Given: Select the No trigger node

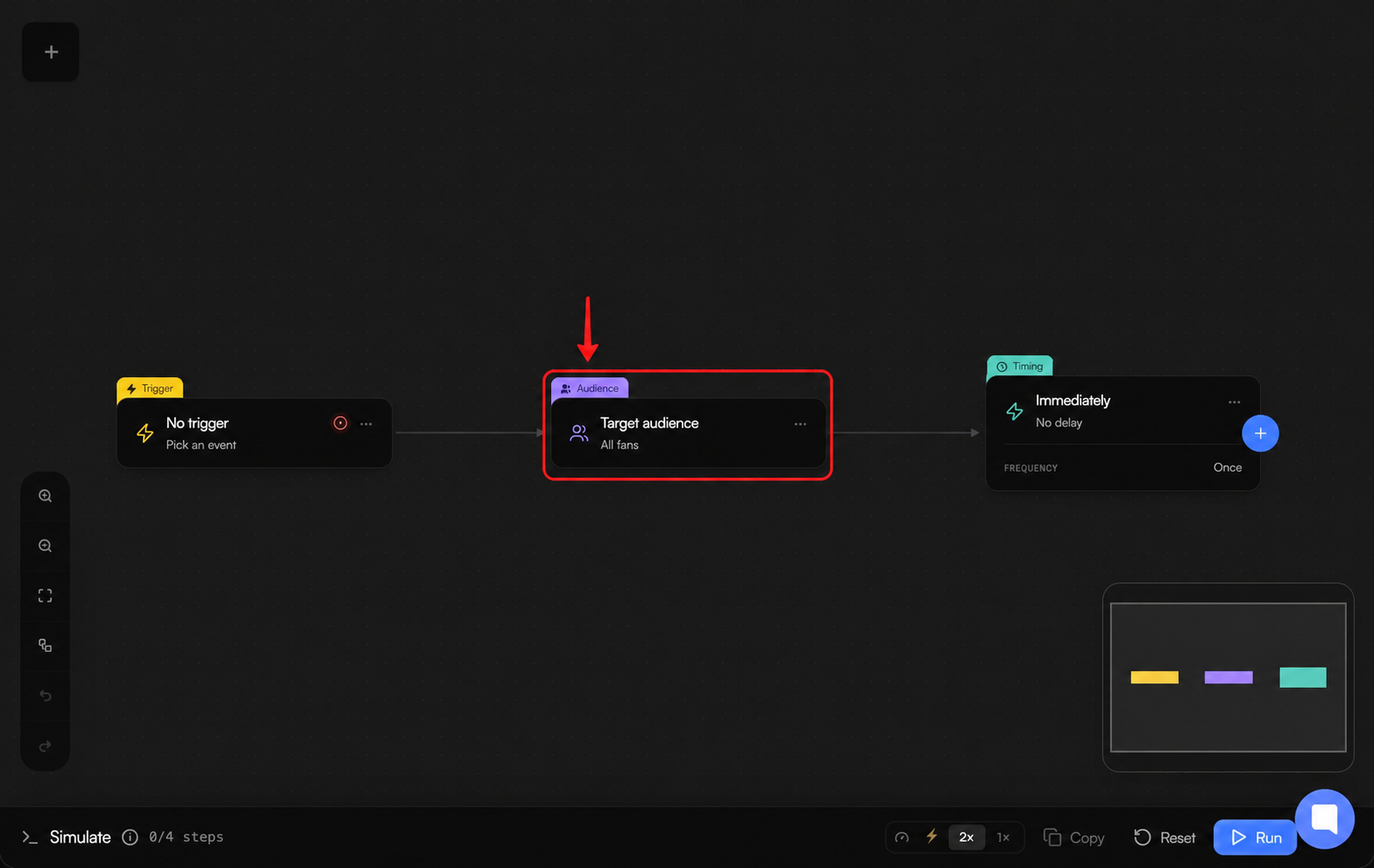Looking at the screenshot, I should pyautogui.click(x=254, y=434).
